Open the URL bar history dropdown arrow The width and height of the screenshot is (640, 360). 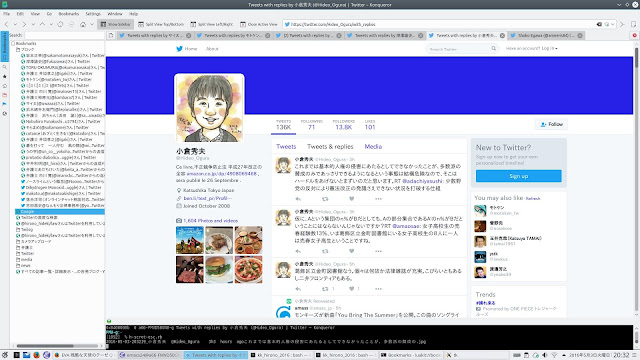(x=613, y=24)
